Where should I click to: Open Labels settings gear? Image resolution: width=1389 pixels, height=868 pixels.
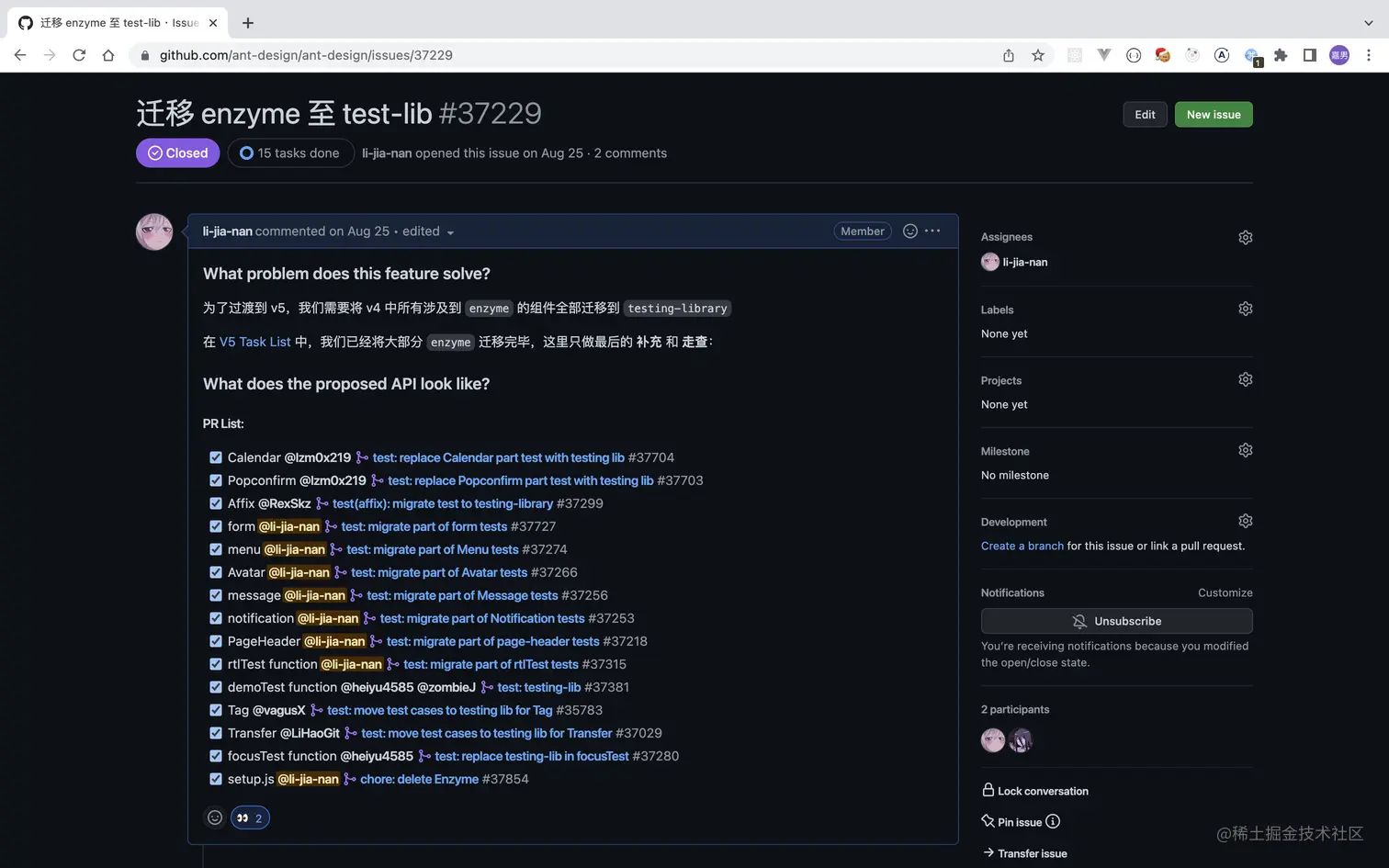1246,309
